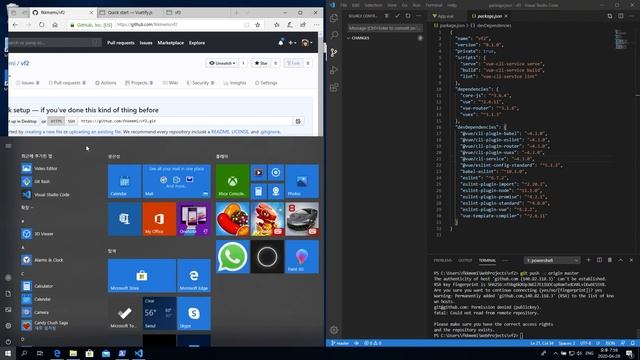
Task: Close the terminal panel
Action: tap(631, 260)
